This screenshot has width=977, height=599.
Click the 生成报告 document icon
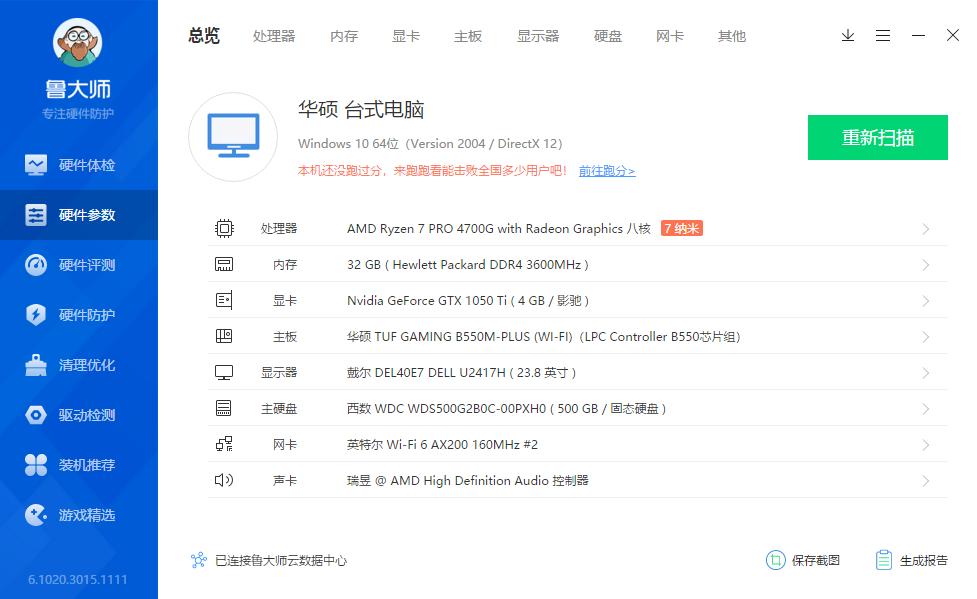(x=882, y=561)
